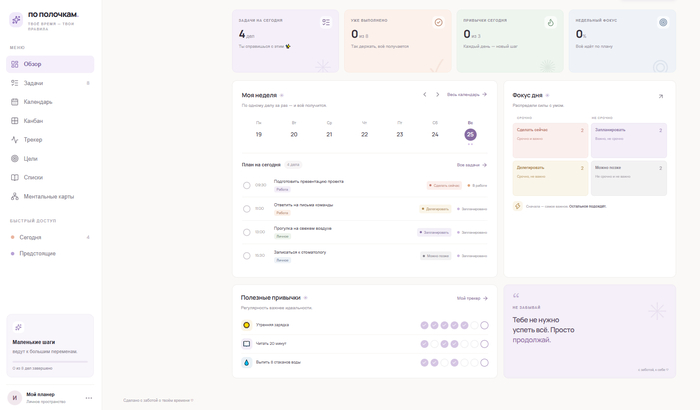The image size is (700, 410).
Task: Click the Маленькие шаги progress bar
Action: pos(50,361)
